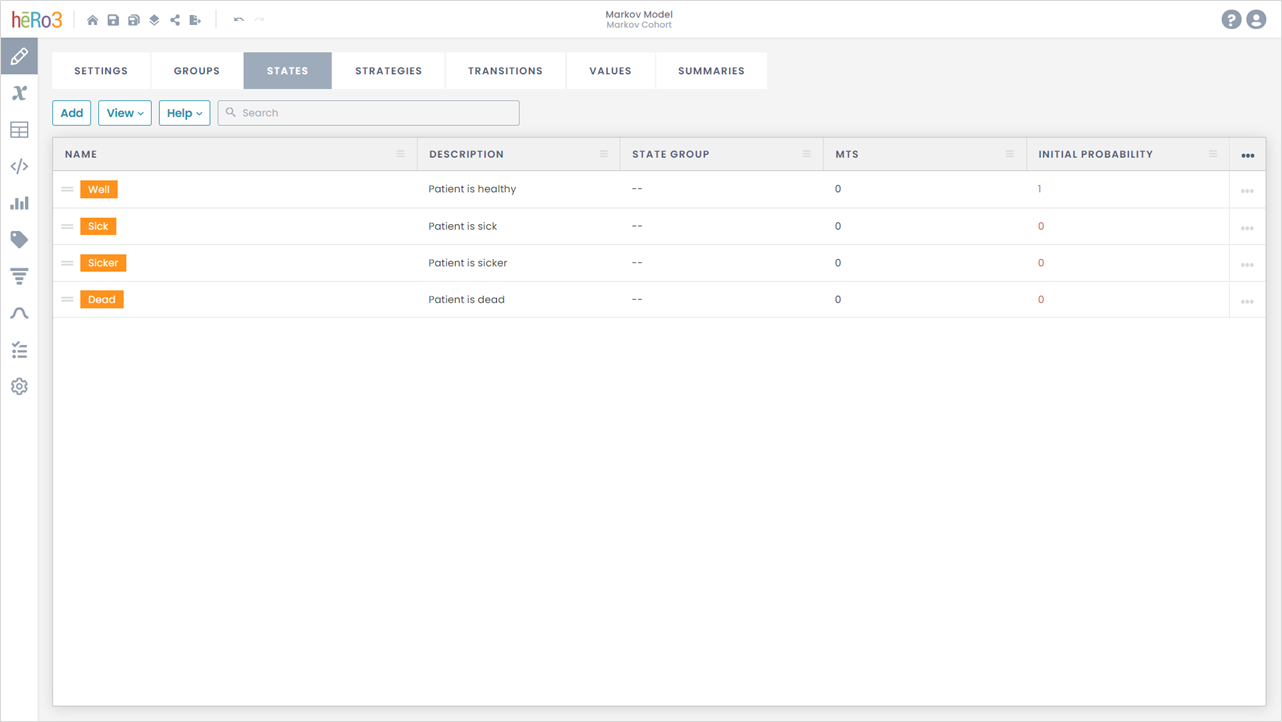Screen dimensions: 1282x722
Task: Click the Markov Model title text
Action: tap(639, 14)
